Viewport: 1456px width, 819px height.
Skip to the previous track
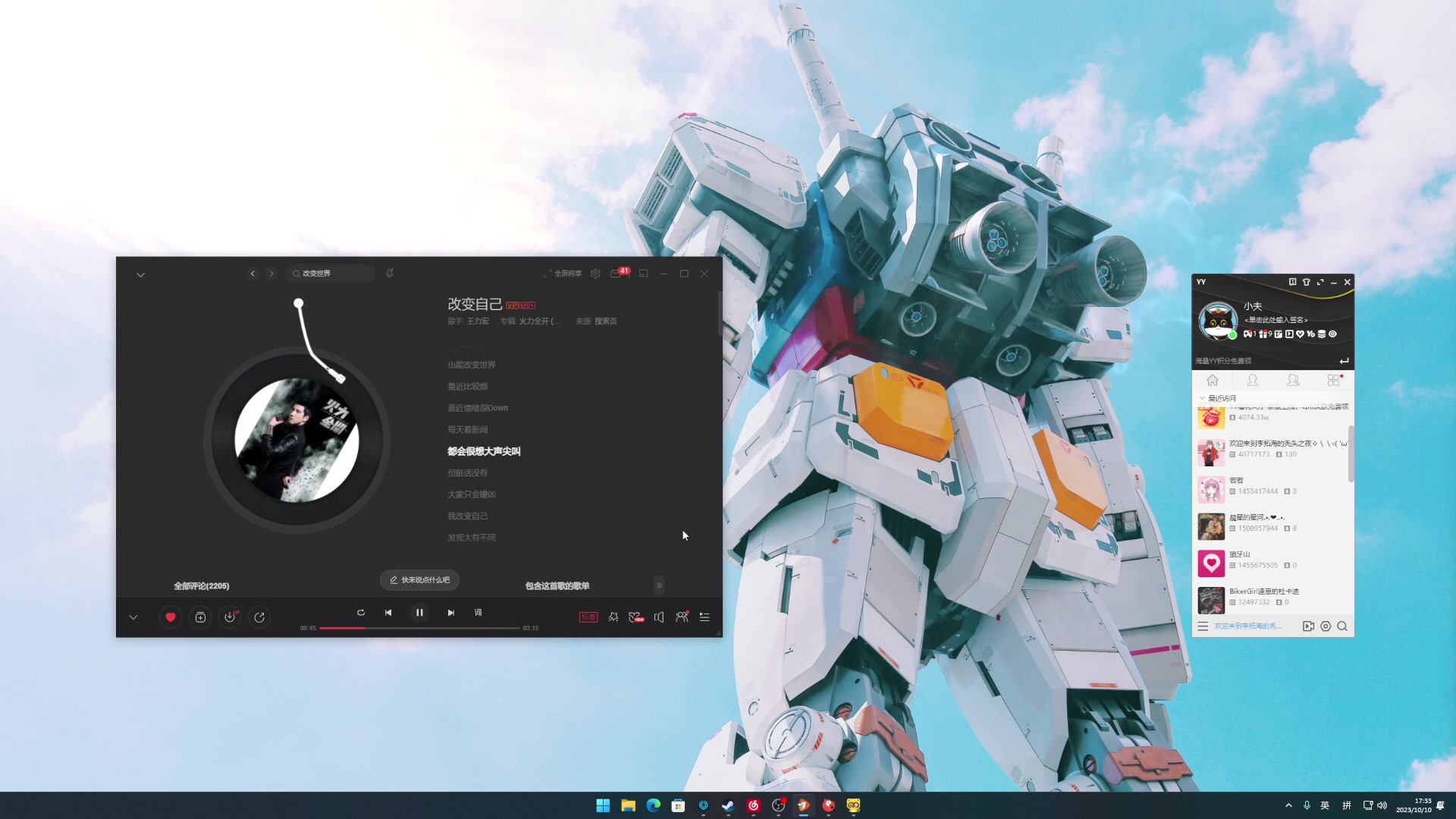[x=388, y=613]
